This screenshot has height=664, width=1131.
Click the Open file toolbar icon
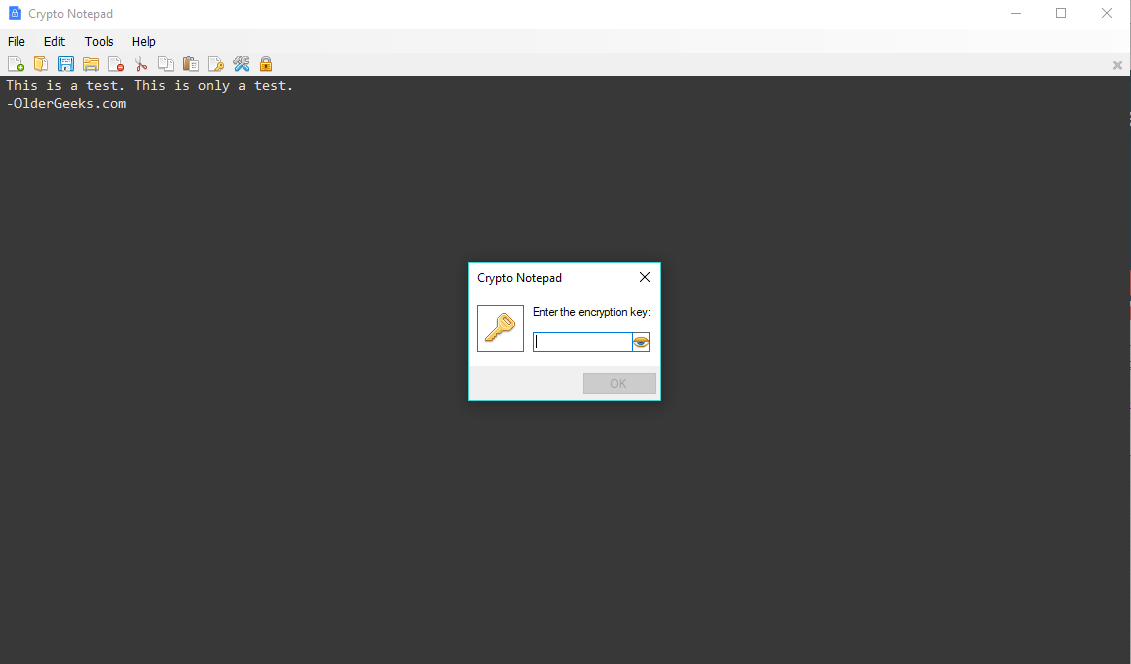pyautogui.click(x=41, y=64)
